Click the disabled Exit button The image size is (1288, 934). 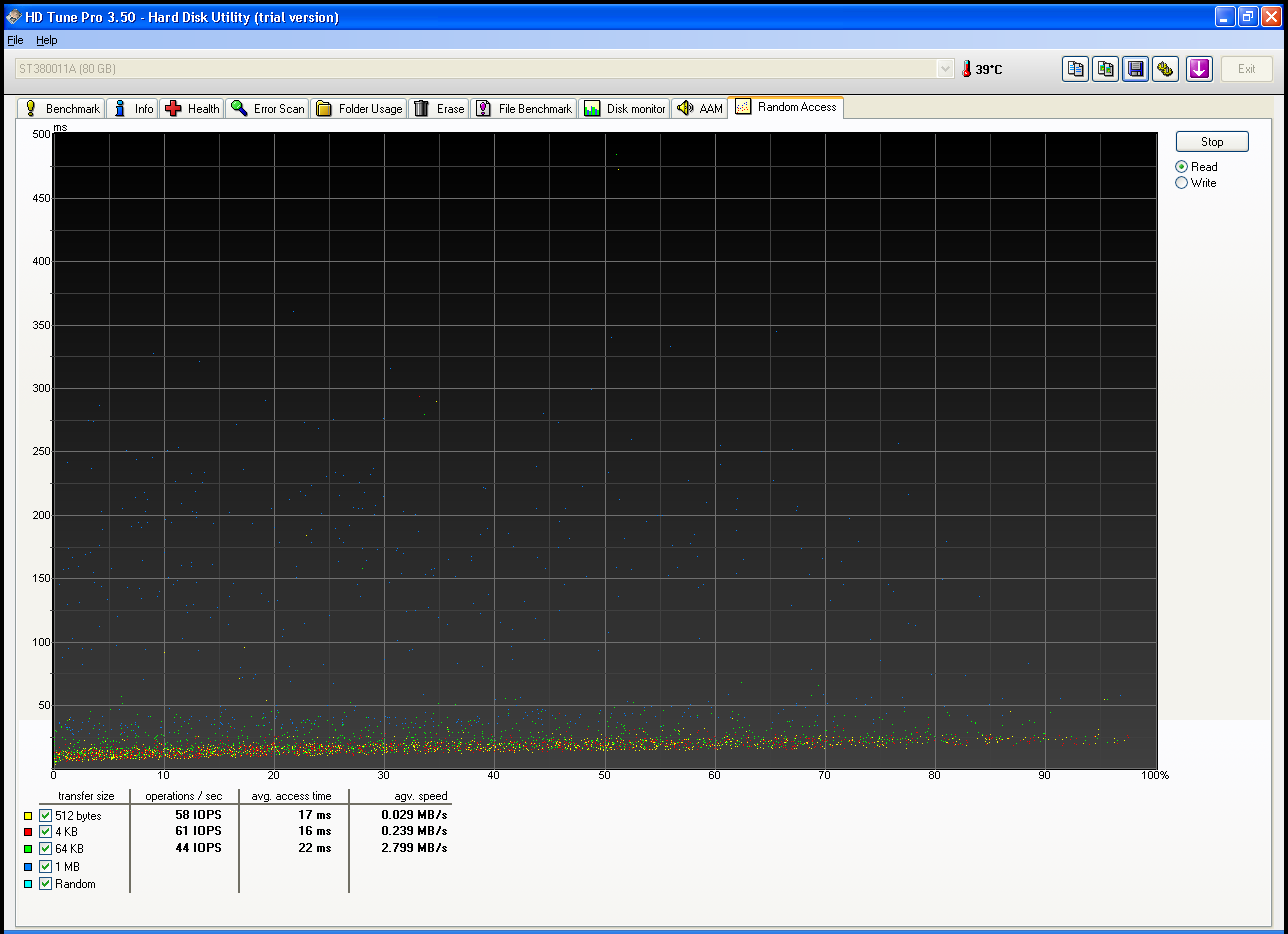pos(1246,69)
